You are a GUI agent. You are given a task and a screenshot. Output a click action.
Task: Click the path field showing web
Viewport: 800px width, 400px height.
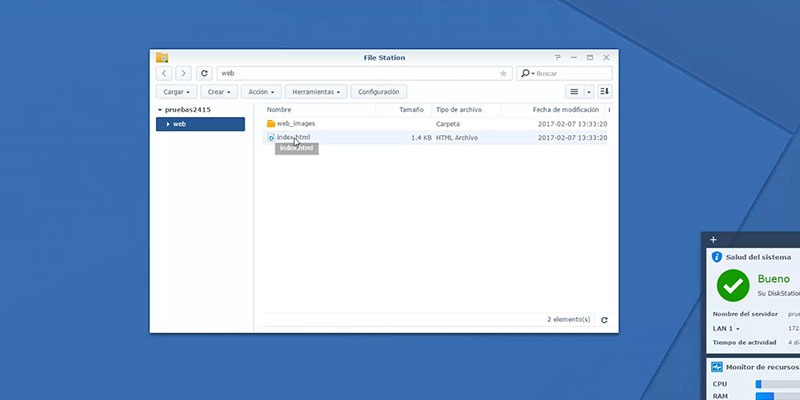click(364, 73)
